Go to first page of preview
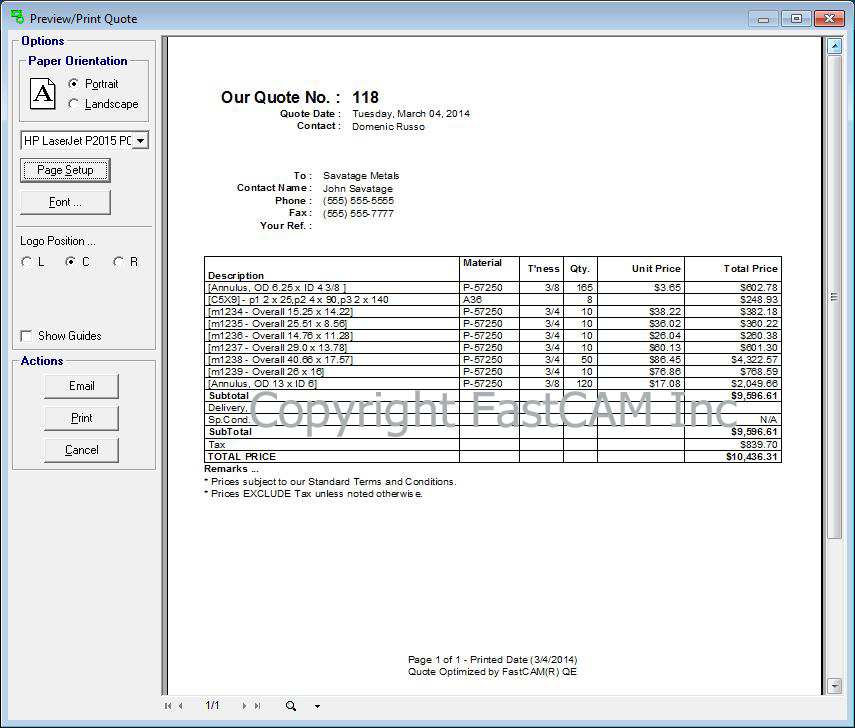855x728 pixels. (168, 706)
